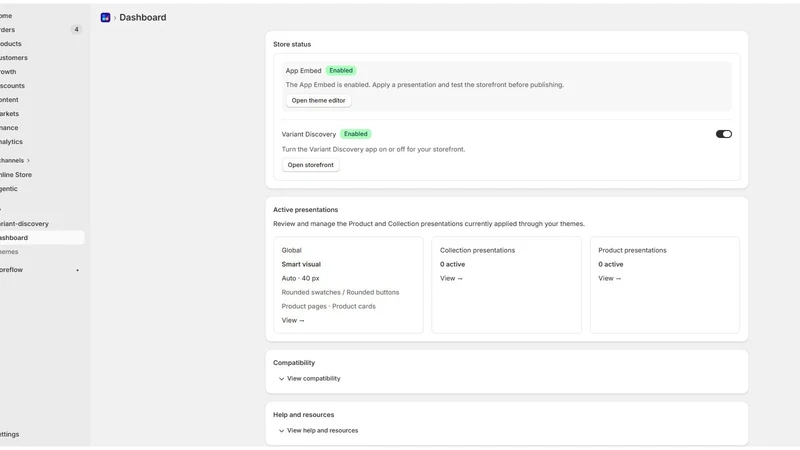
Task: View Collection presentations link
Action: 451,279
